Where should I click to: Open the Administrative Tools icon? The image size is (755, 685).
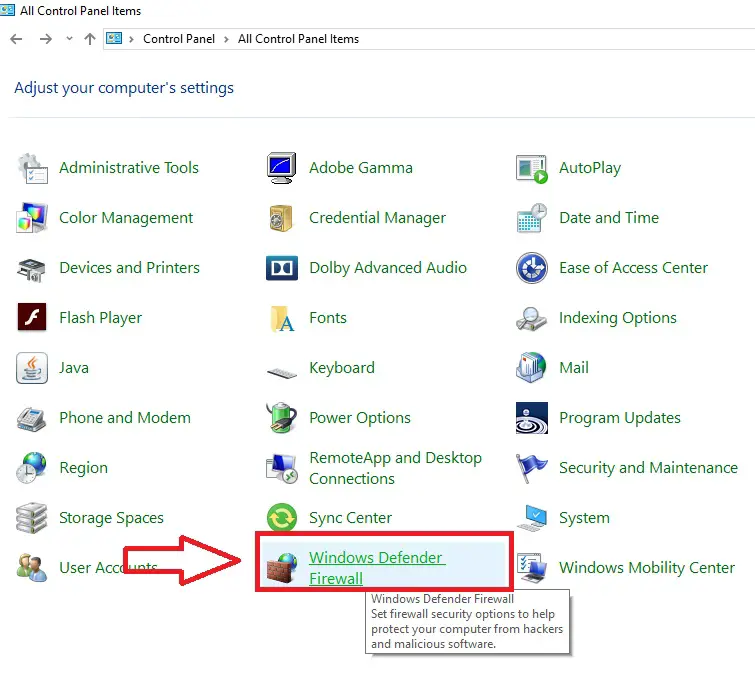(32, 168)
